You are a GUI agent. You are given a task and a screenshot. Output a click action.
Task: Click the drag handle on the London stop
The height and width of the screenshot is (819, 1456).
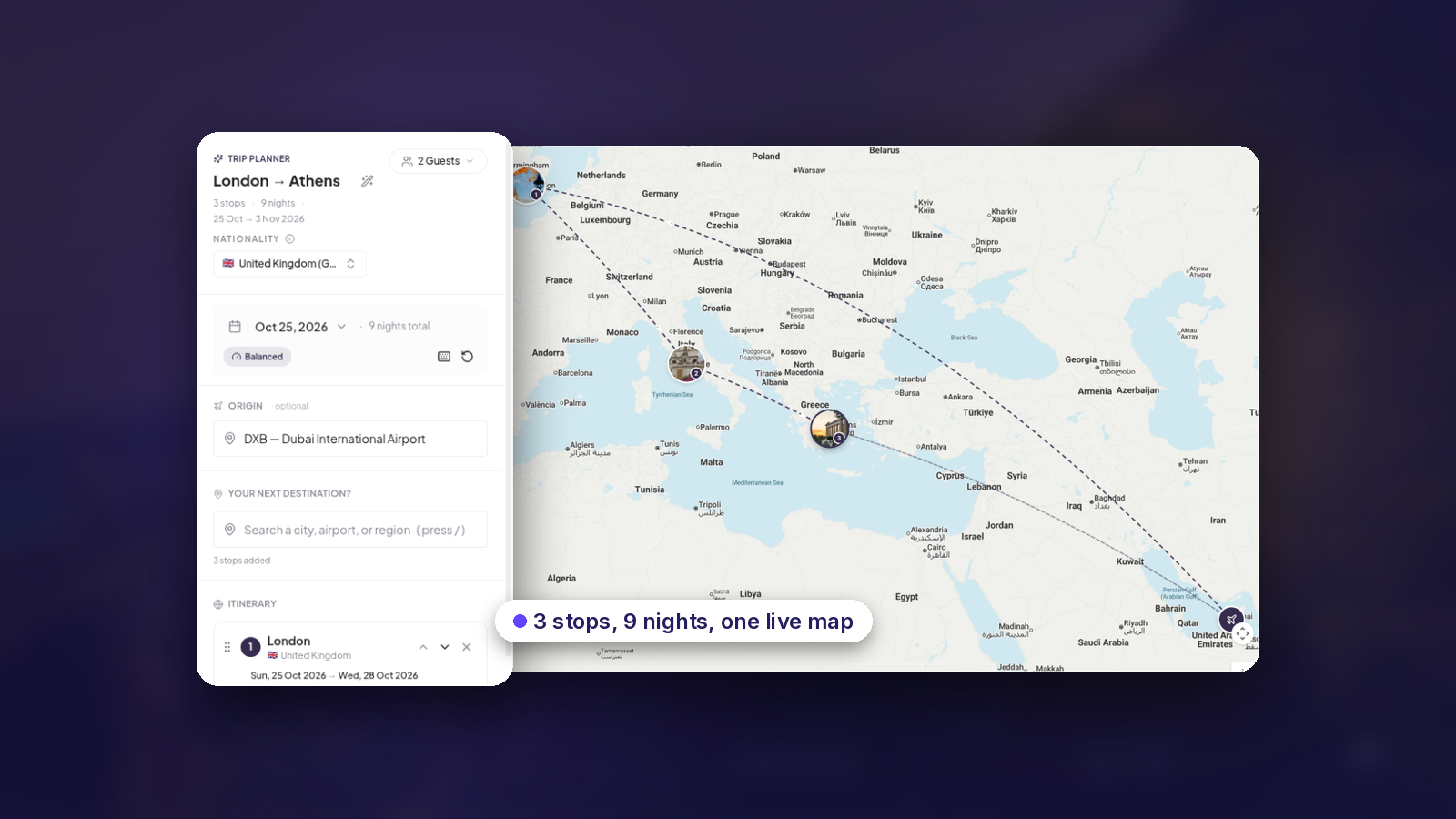[227, 647]
